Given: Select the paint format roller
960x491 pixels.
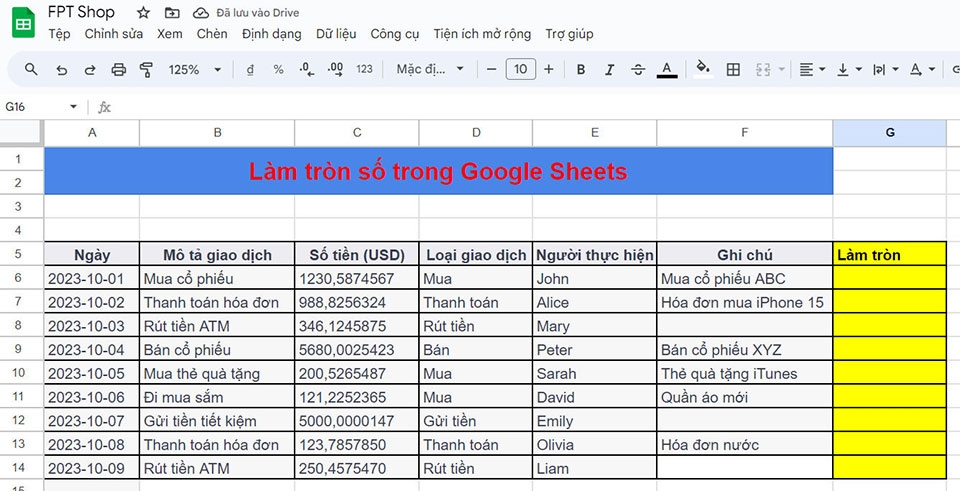Looking at the screenshot, I should point(146,70).
